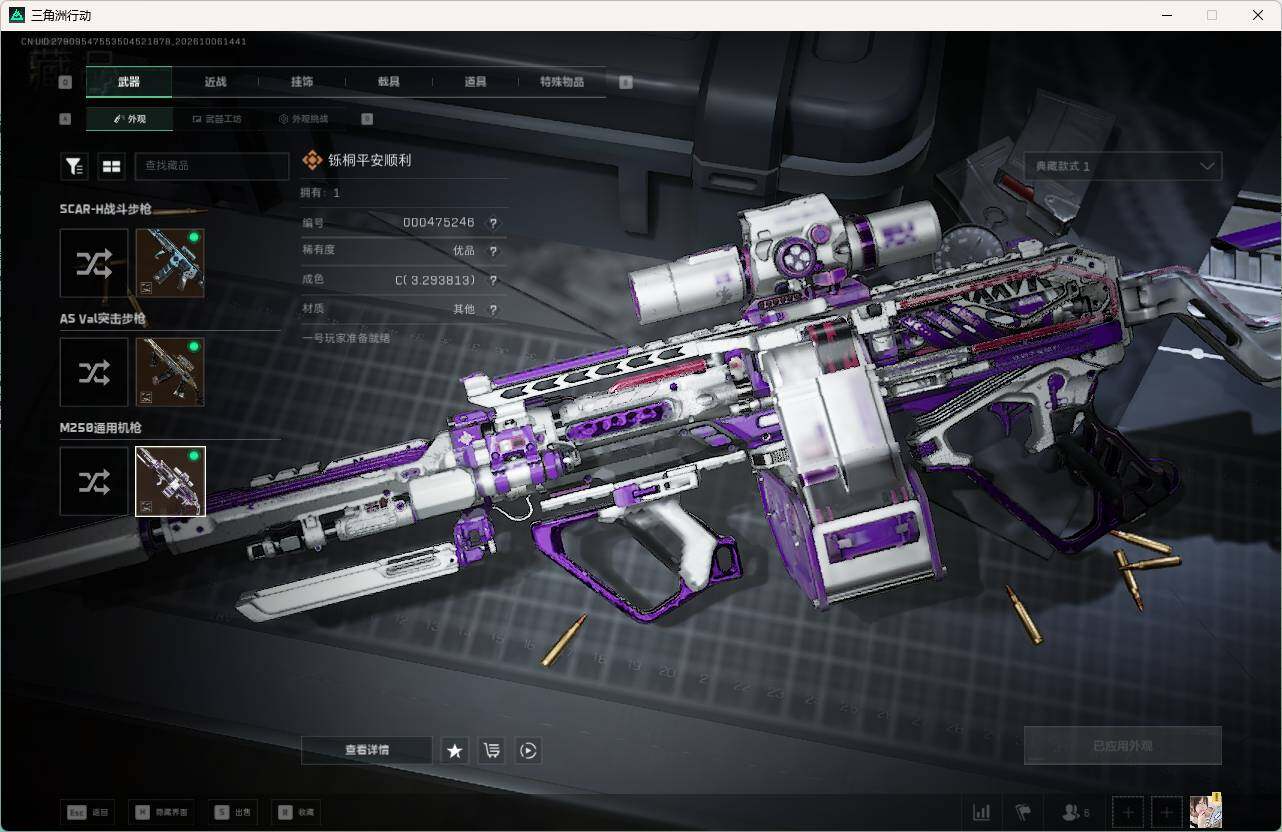Play the skin preview video
This screenshot has height=832, width=1282.
tap(528, 750)
